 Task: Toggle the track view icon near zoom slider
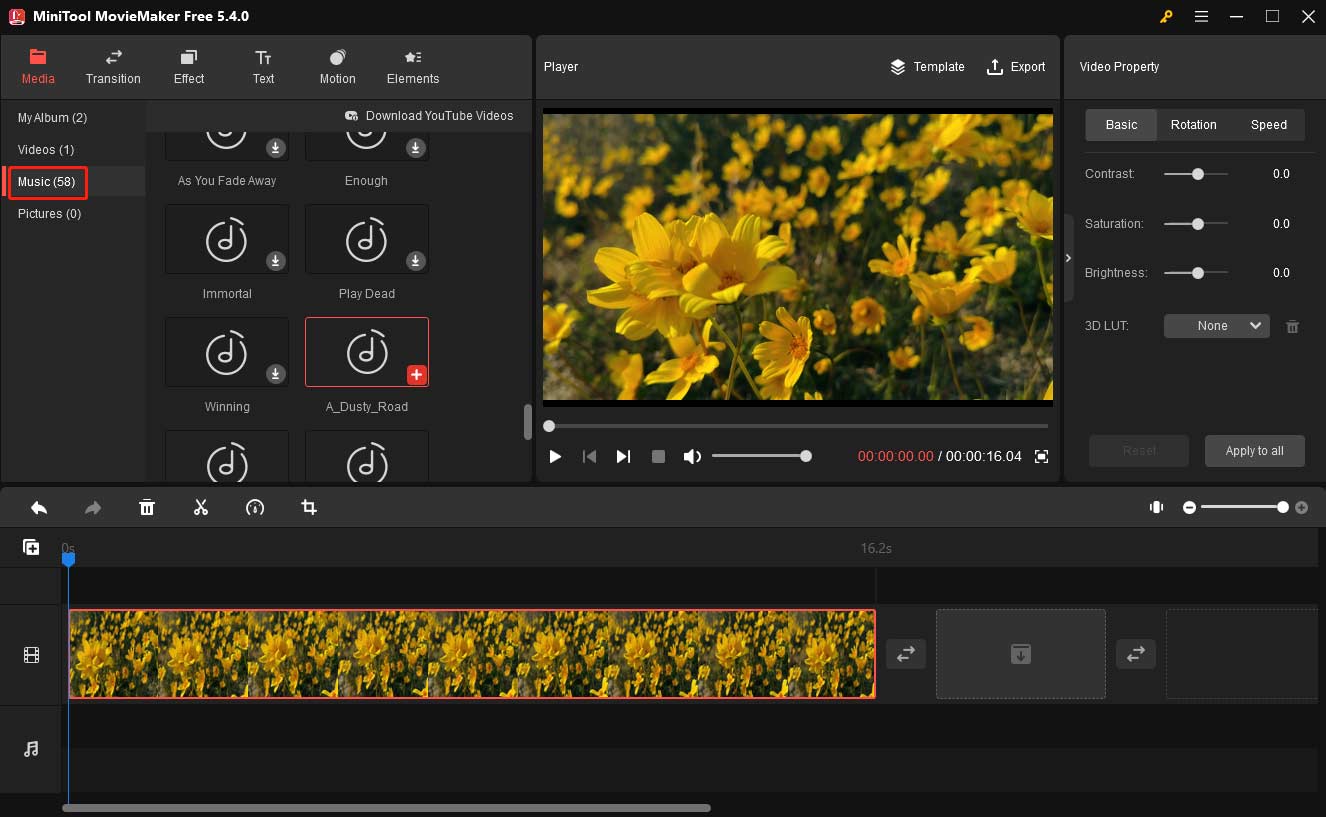tap(1156, 507)
